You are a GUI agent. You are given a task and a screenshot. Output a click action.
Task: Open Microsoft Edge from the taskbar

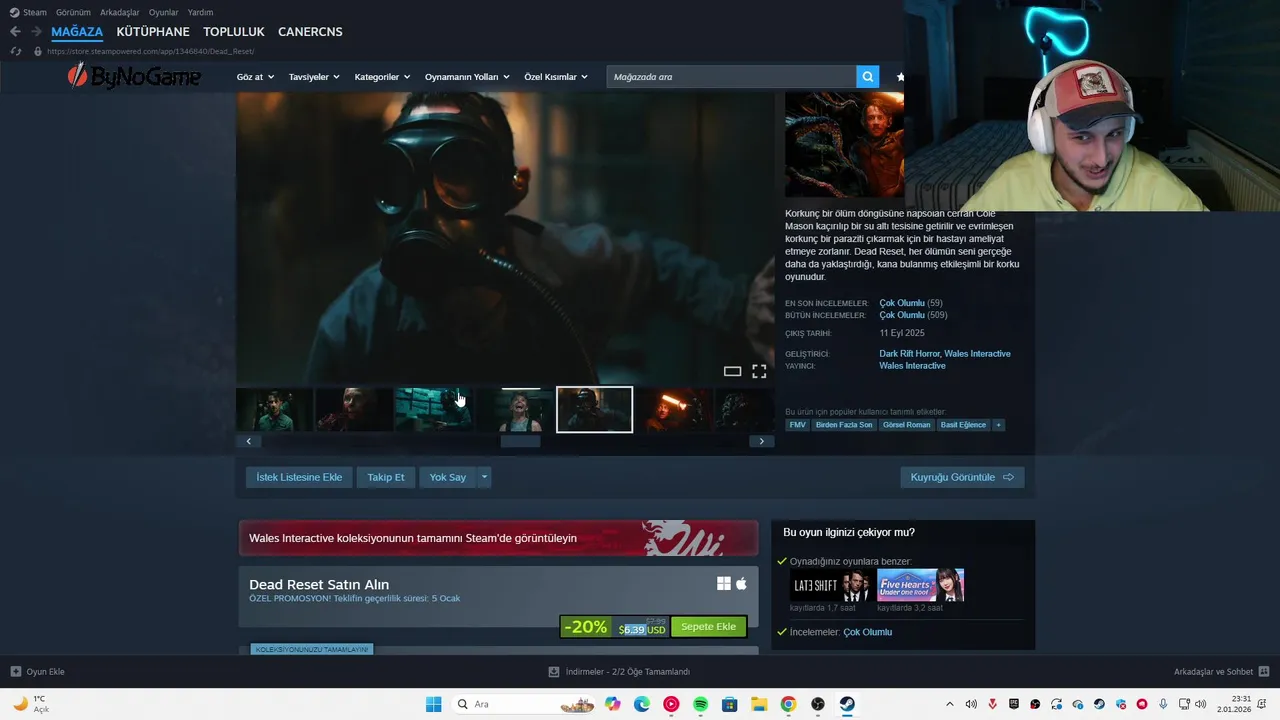(x=642, y=704)
